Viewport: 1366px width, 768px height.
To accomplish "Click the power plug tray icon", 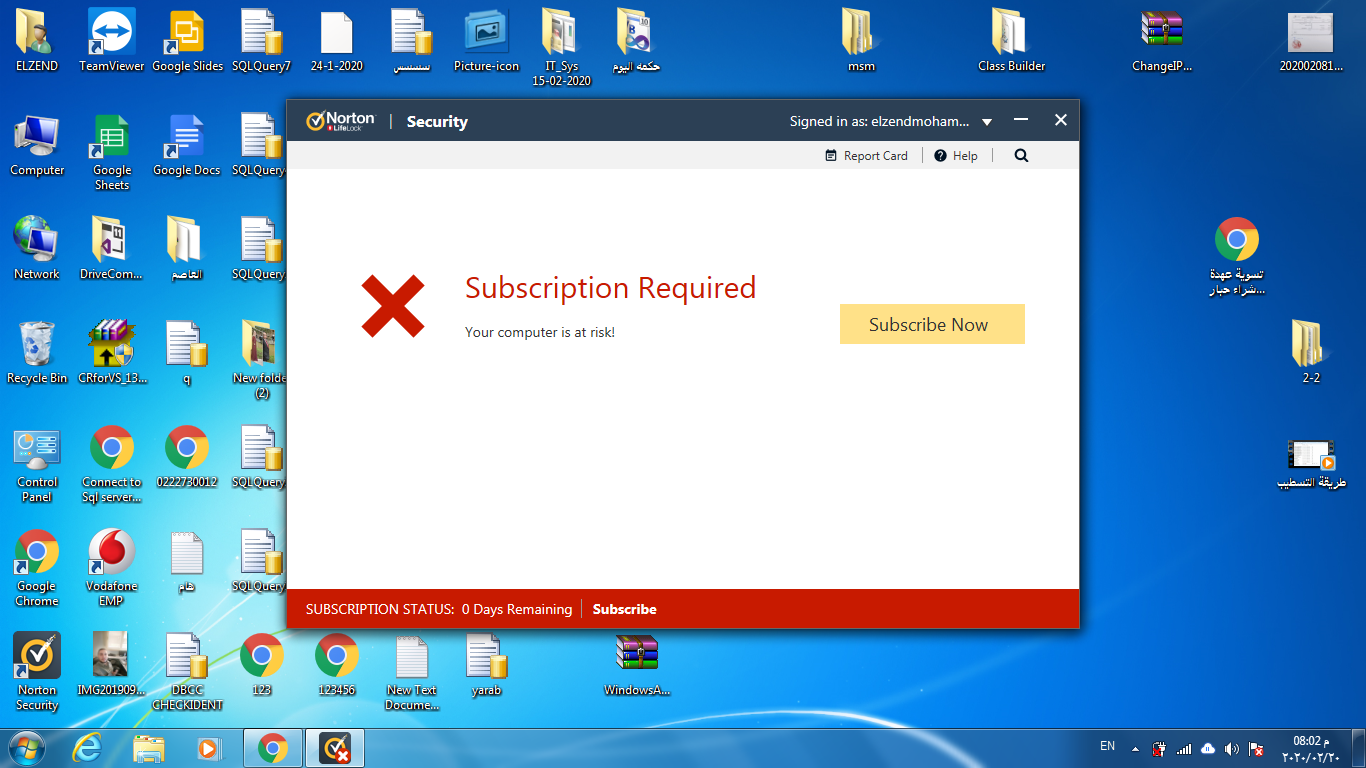I will [x=1160, y=748].
